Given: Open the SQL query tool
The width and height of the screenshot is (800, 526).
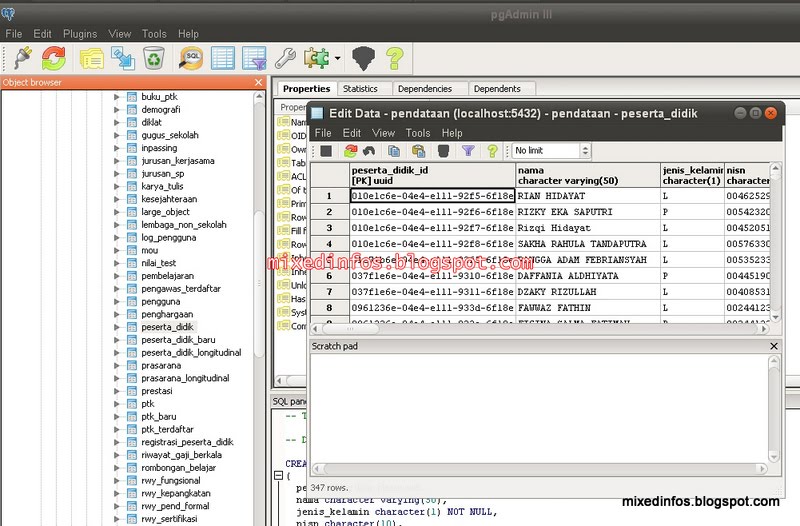Looking at the screenshot, I should (x=191, y=58).
